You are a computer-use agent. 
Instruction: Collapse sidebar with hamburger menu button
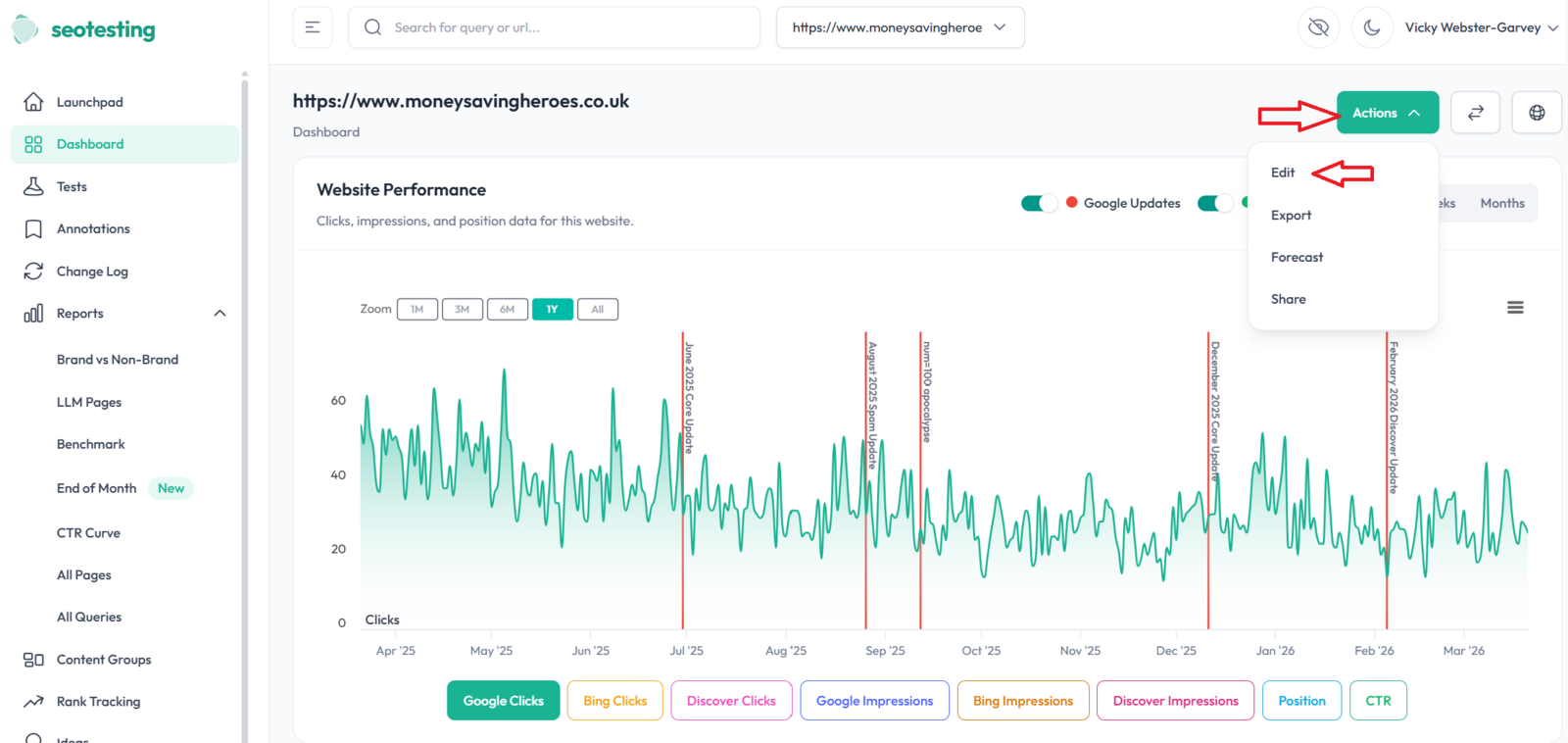pos(313,27)
